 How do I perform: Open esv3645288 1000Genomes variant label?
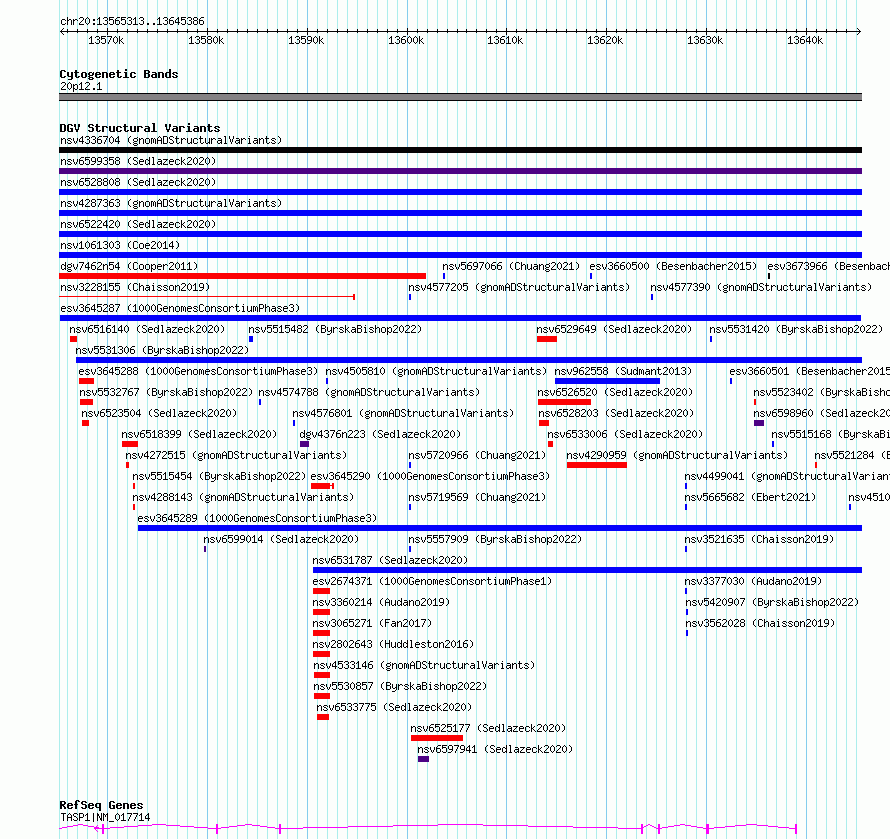pos(198,371)
